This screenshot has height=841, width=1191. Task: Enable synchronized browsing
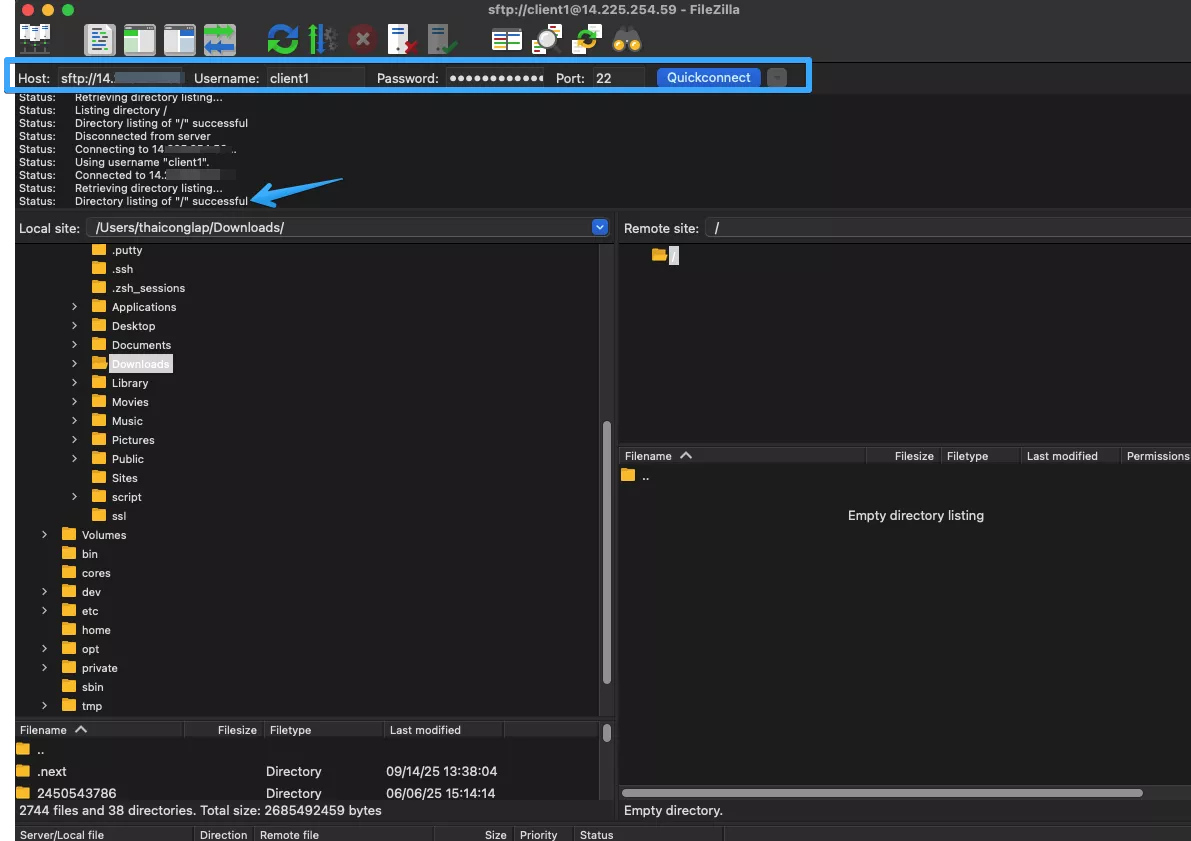tap(586, 38)
